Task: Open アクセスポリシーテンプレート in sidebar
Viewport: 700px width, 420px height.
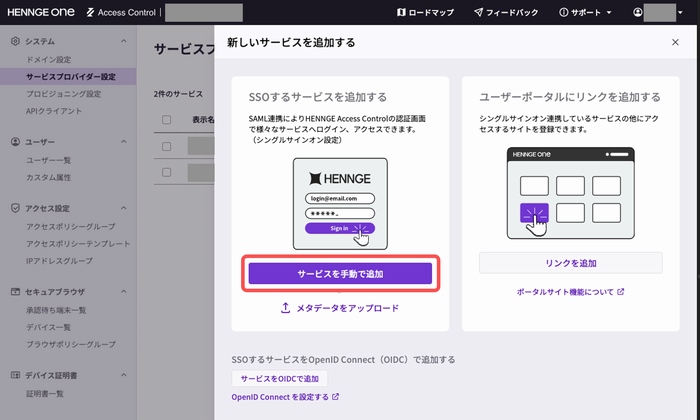Action: 78,244
